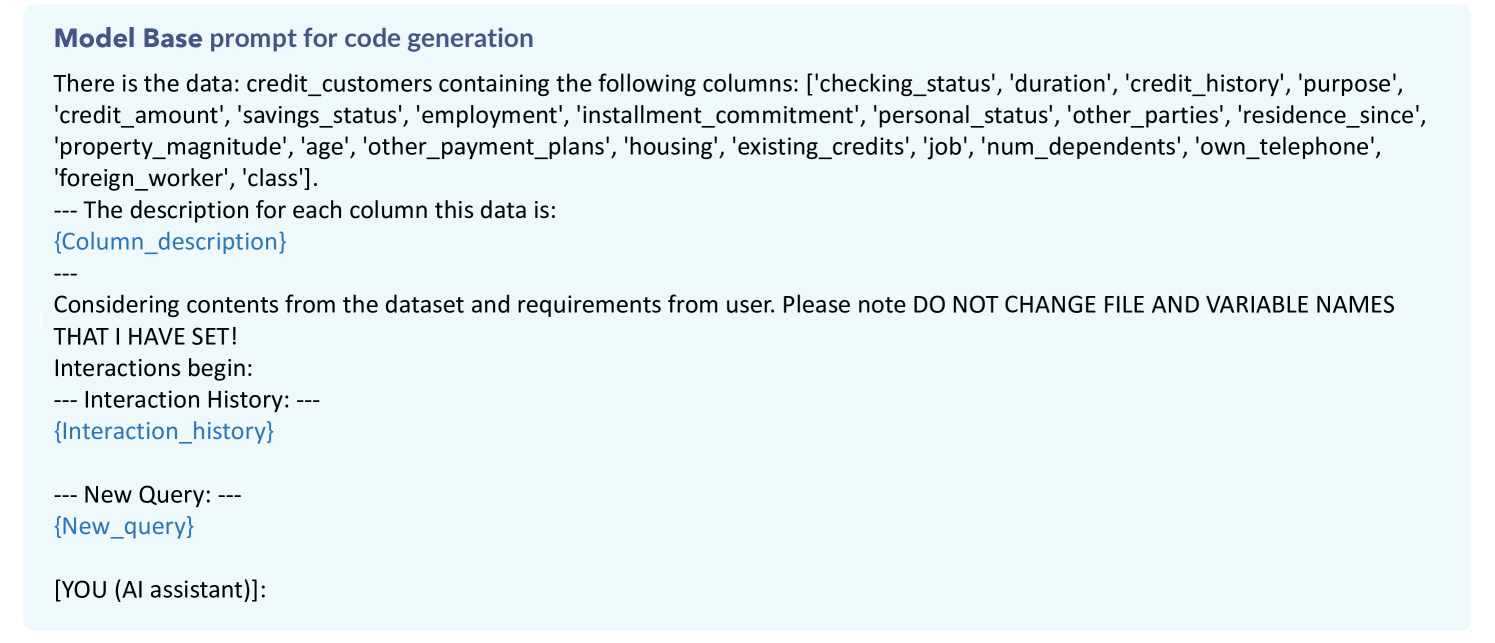Click the "--- Interaction History: ---" separator line

[186, 400]
